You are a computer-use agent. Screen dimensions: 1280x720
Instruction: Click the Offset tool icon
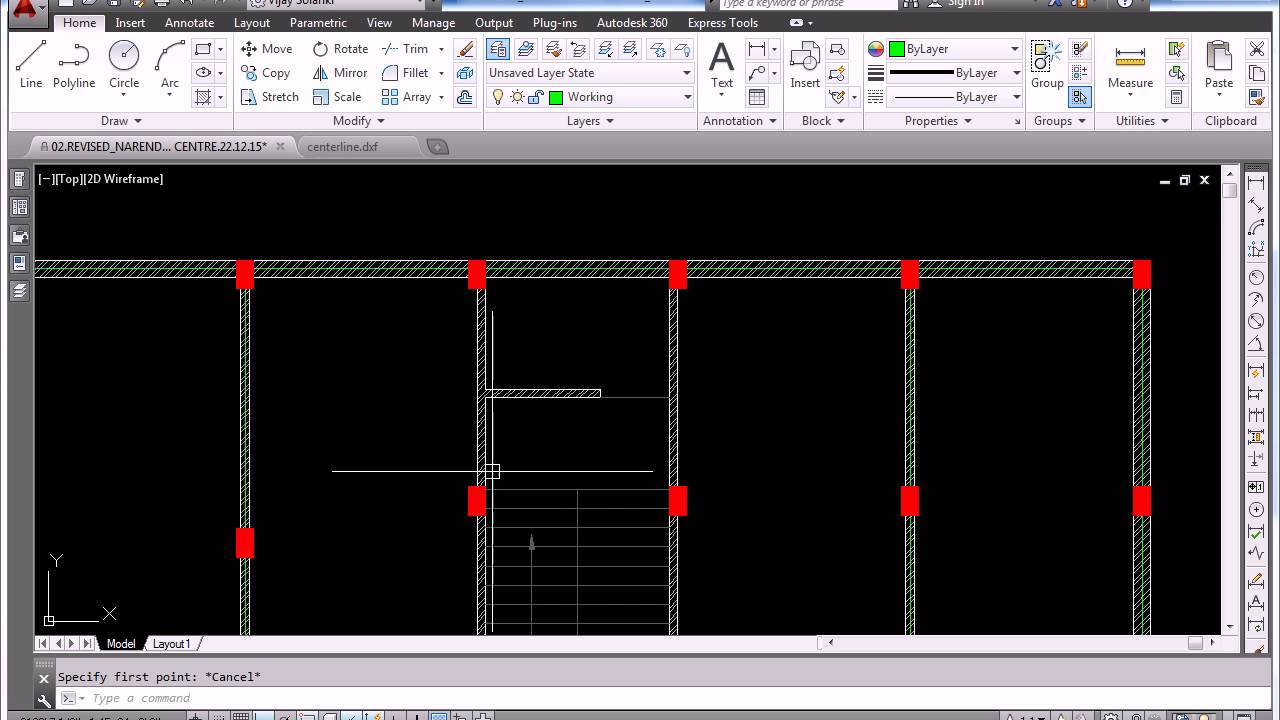pyautogui.click(x=465, y=96)
